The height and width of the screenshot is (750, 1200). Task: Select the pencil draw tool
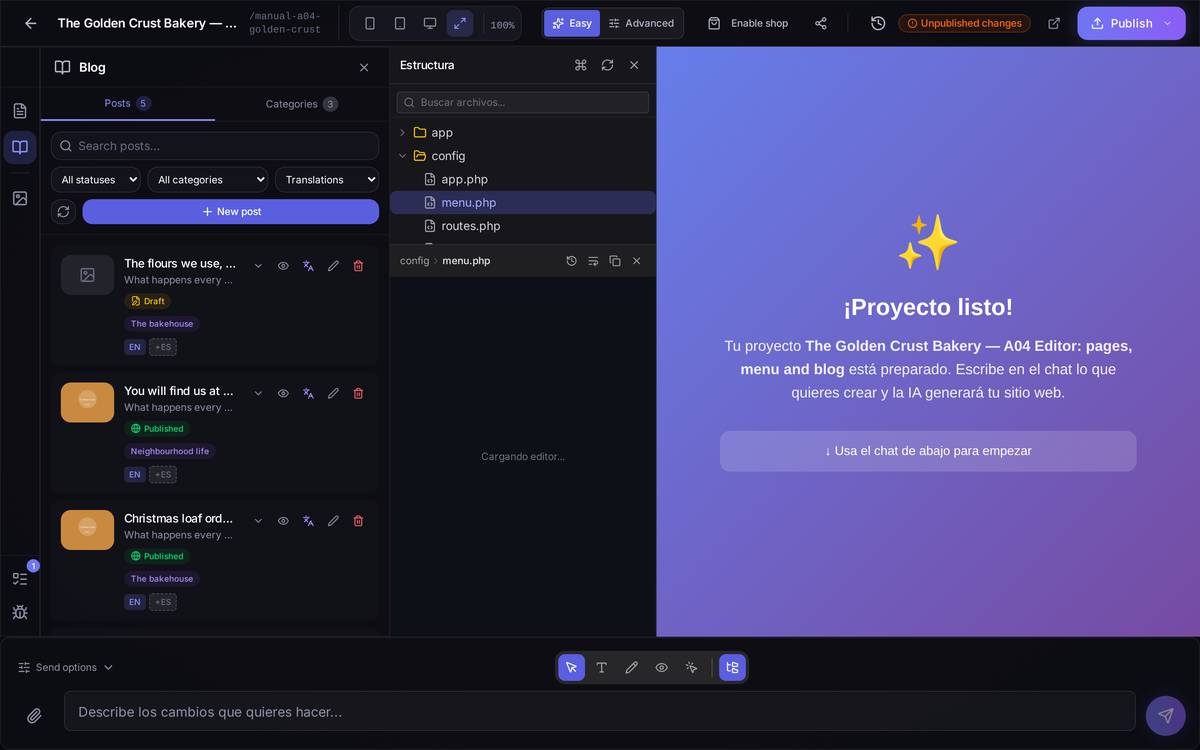tap(631, 667)
